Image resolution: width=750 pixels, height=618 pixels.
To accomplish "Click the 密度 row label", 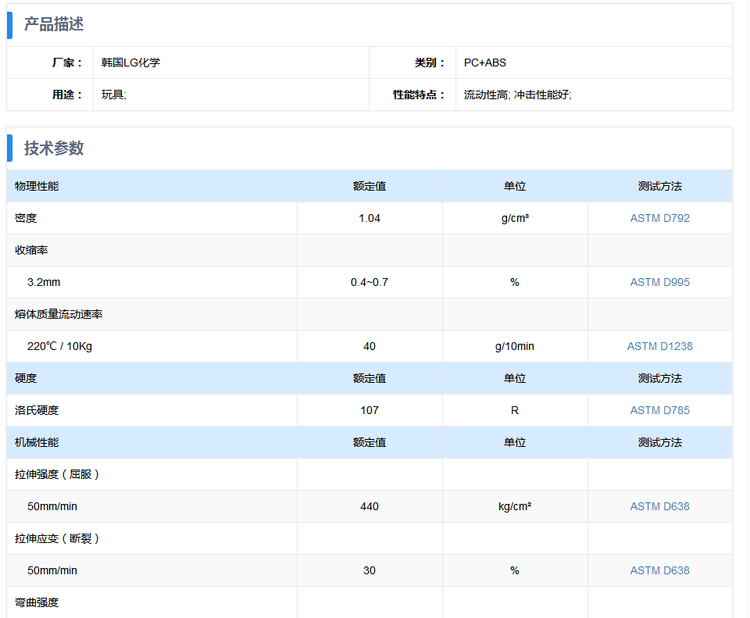I will click(x=26, y=218).
